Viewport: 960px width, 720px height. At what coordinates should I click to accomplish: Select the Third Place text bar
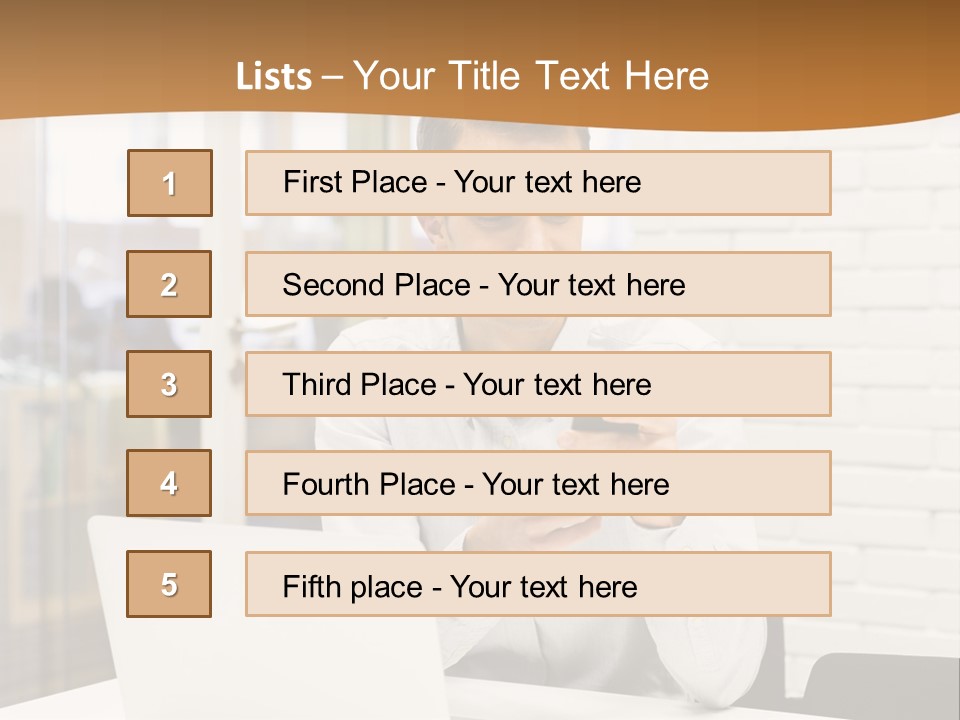tap(538, 384)
